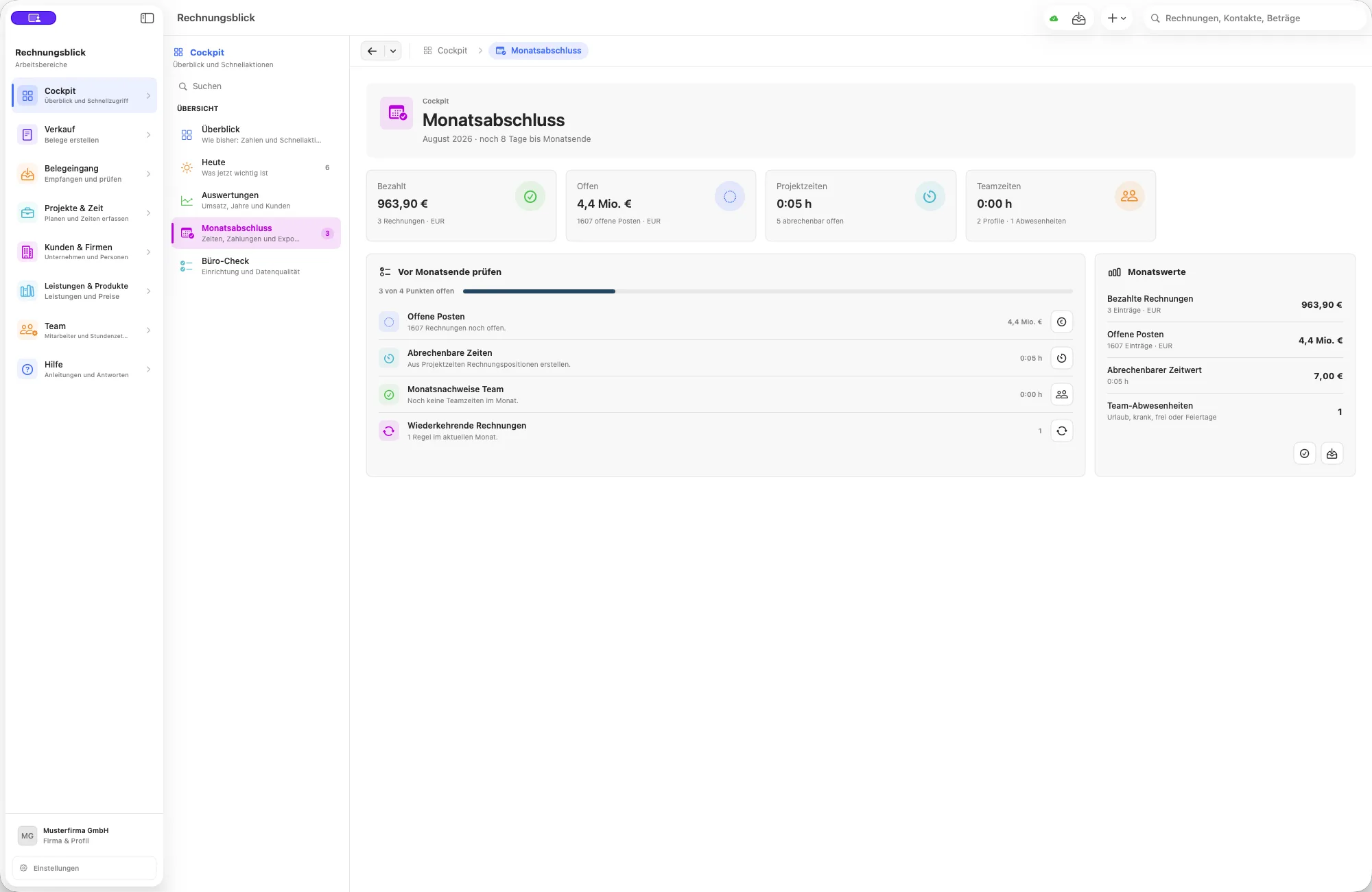Open Musterfirma GmbH Firma & Profil

[84, 836]
